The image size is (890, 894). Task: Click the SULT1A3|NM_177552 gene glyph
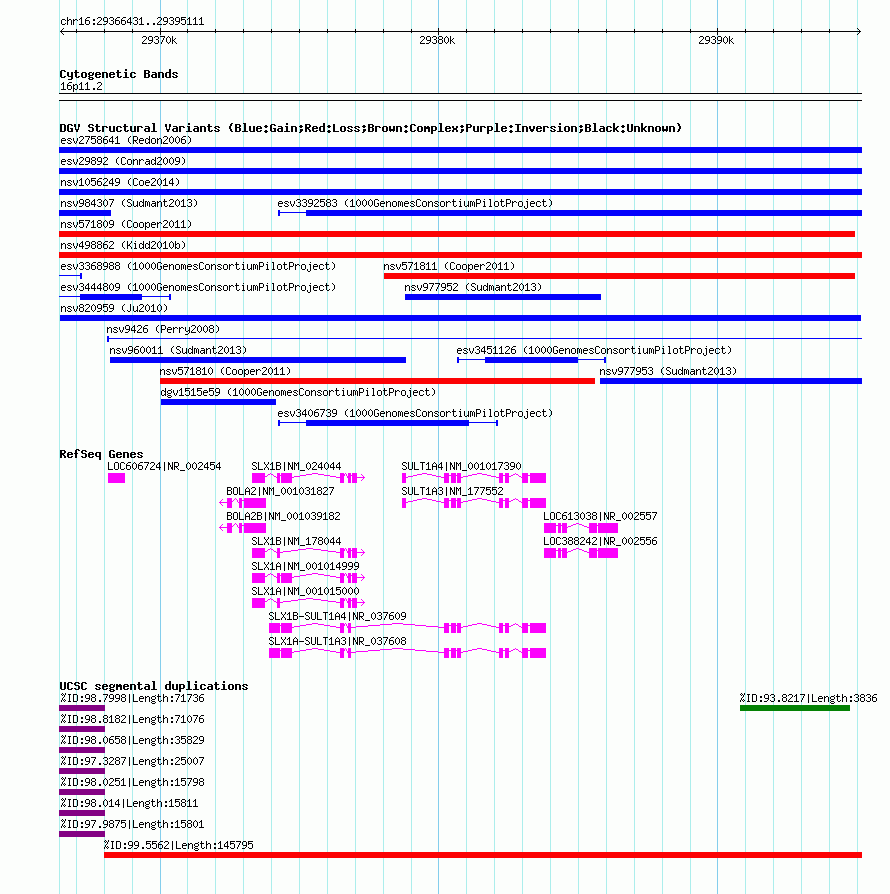pos(474,503)
